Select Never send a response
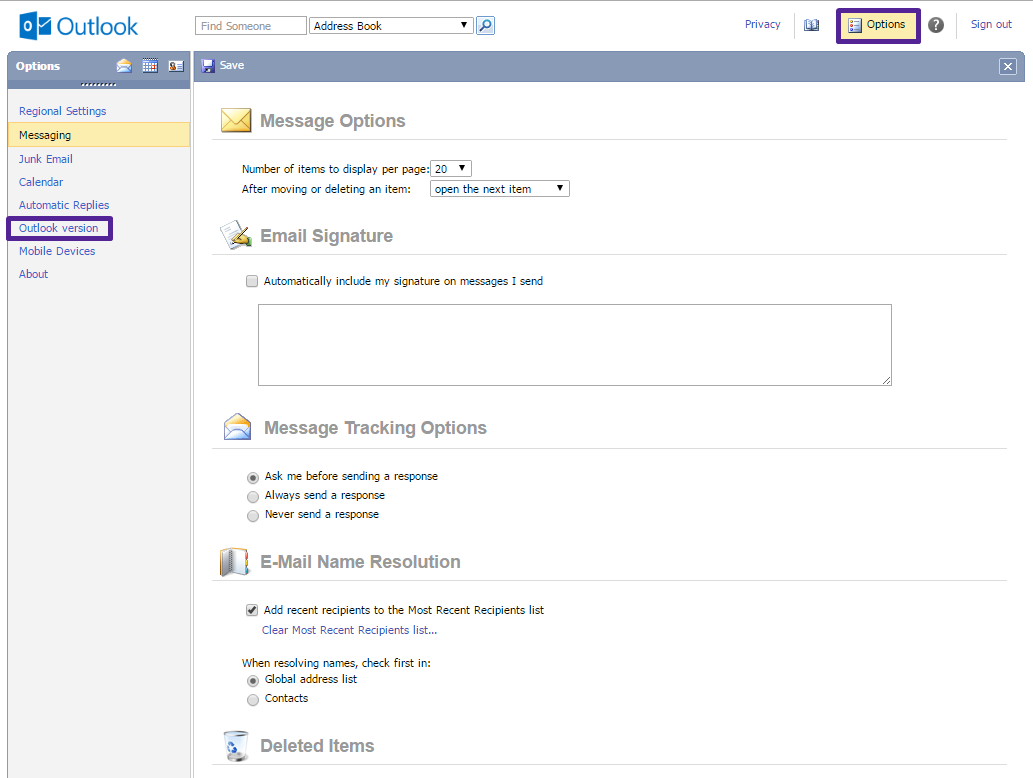Screen dimensions: 1033x778 pos(253,515)
